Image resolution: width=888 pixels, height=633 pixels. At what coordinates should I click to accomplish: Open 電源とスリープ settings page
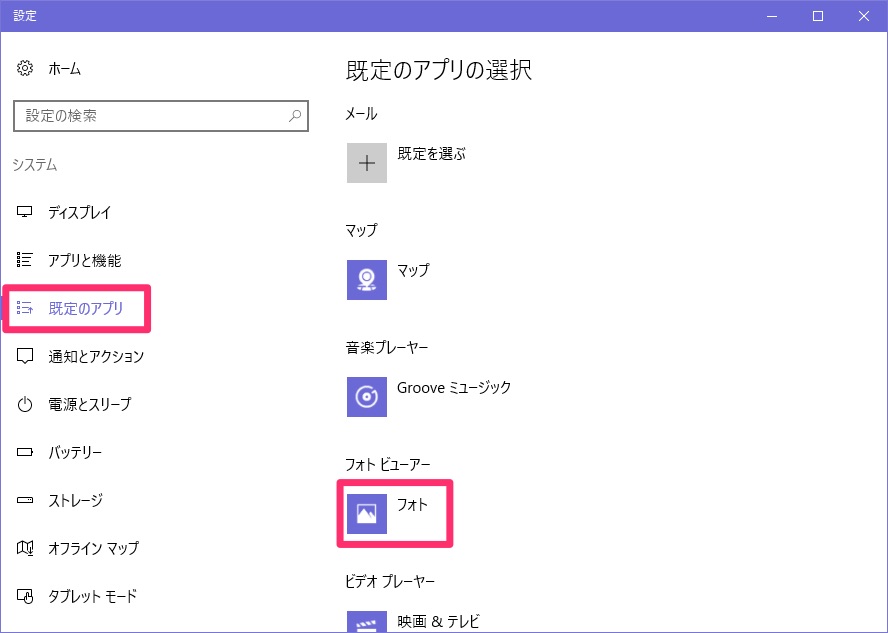[89, 404]
